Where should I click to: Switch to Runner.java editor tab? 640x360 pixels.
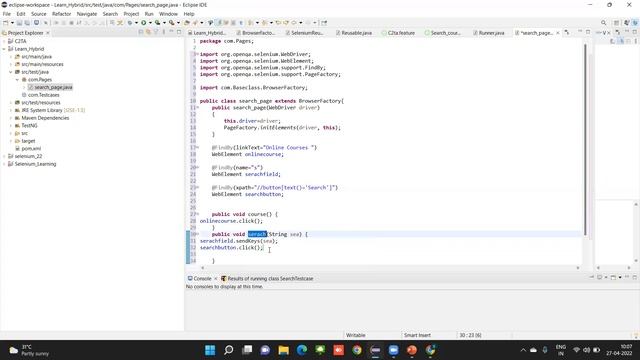coord(489,33)
